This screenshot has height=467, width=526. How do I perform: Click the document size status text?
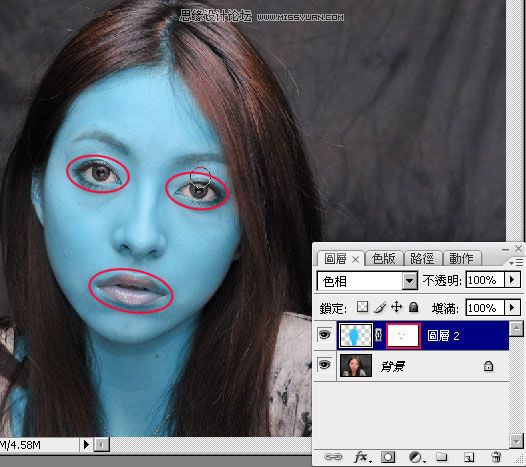click(20, 445)
